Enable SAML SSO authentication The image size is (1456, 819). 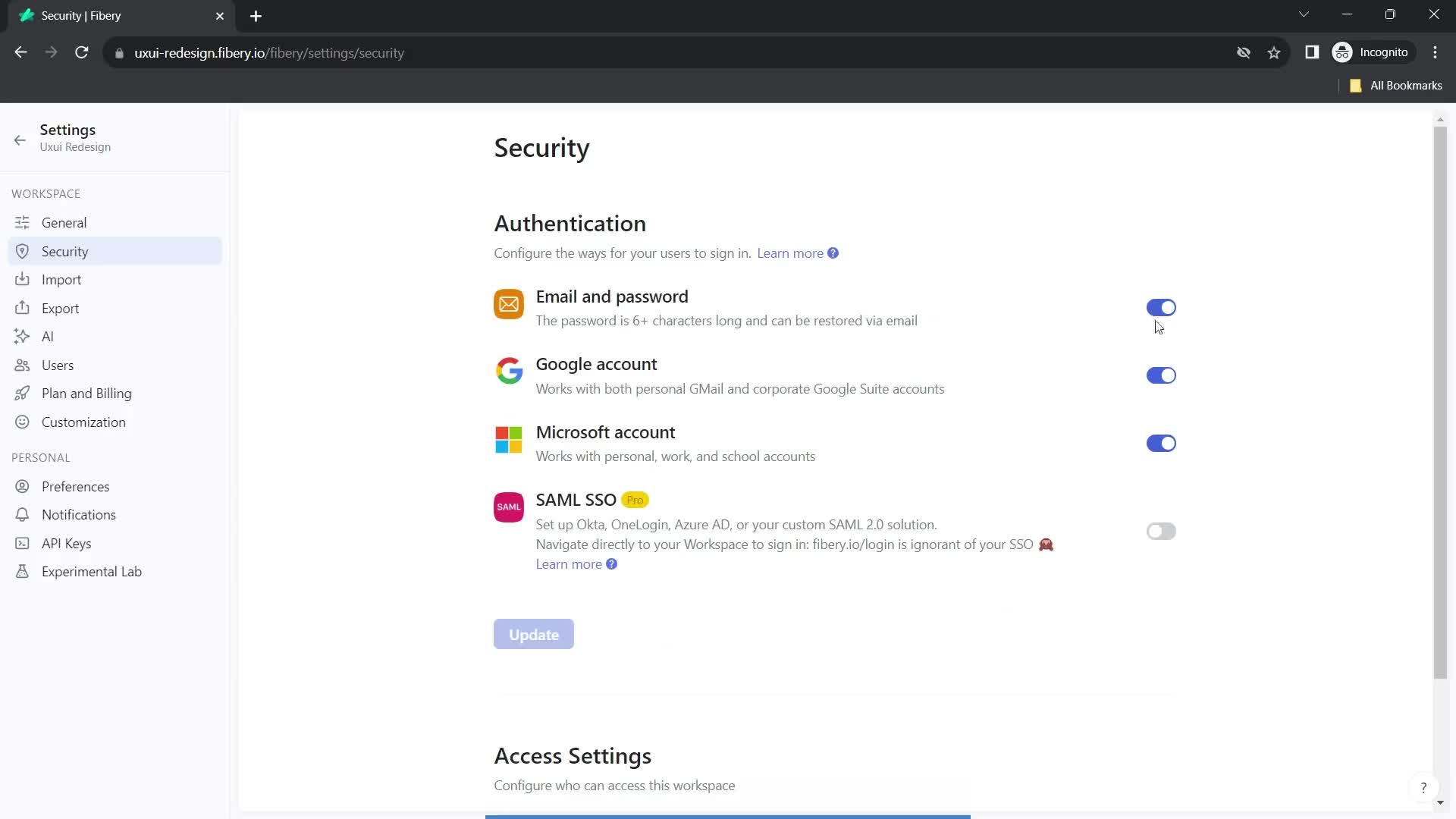click(x=1161, y=531)
